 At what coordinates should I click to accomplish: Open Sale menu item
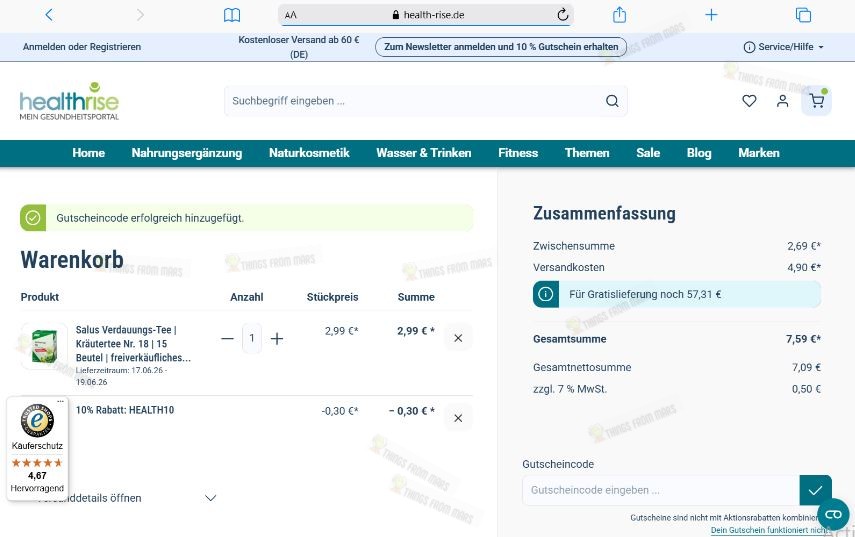[648, 153]
